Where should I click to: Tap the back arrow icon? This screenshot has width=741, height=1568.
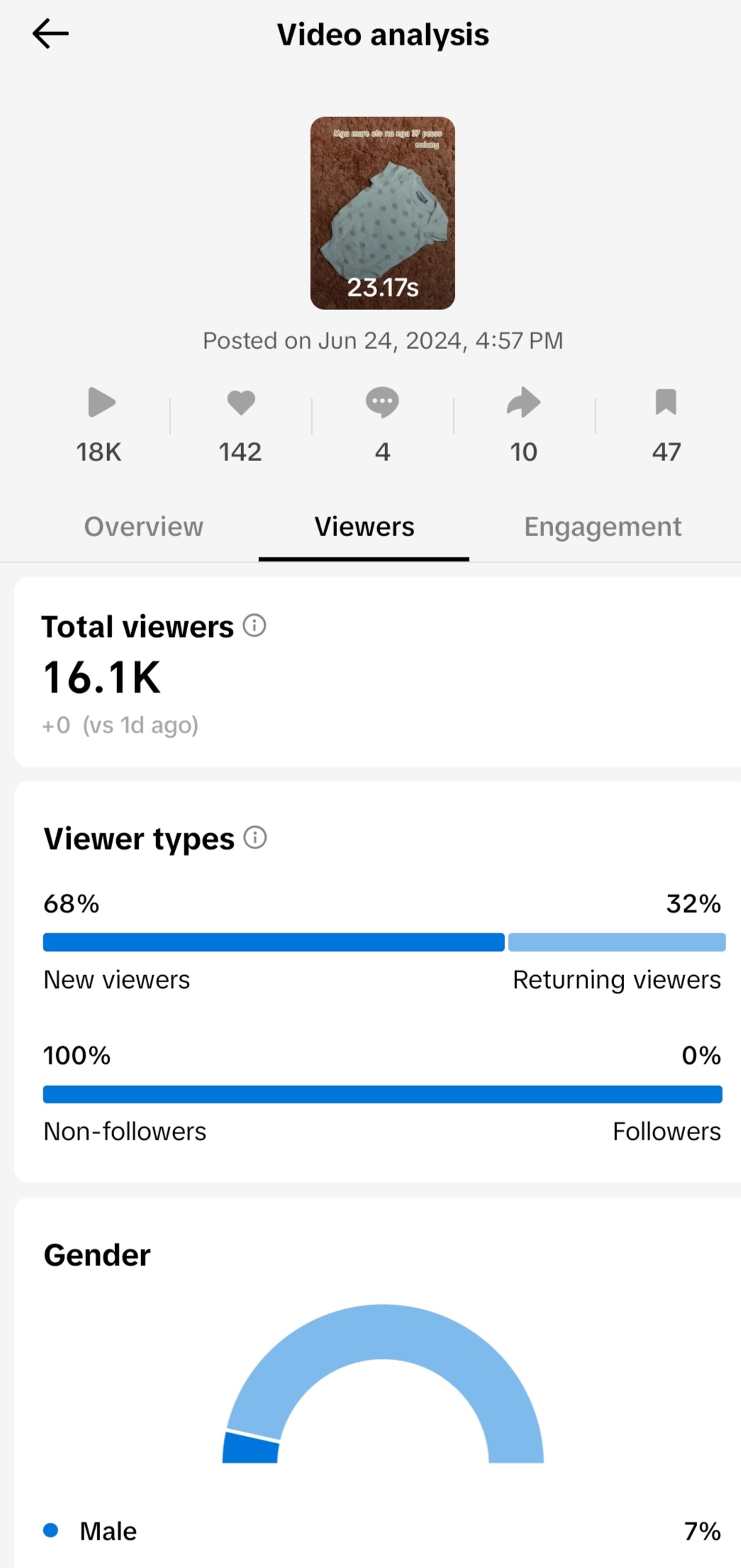(x=50, y=34)
